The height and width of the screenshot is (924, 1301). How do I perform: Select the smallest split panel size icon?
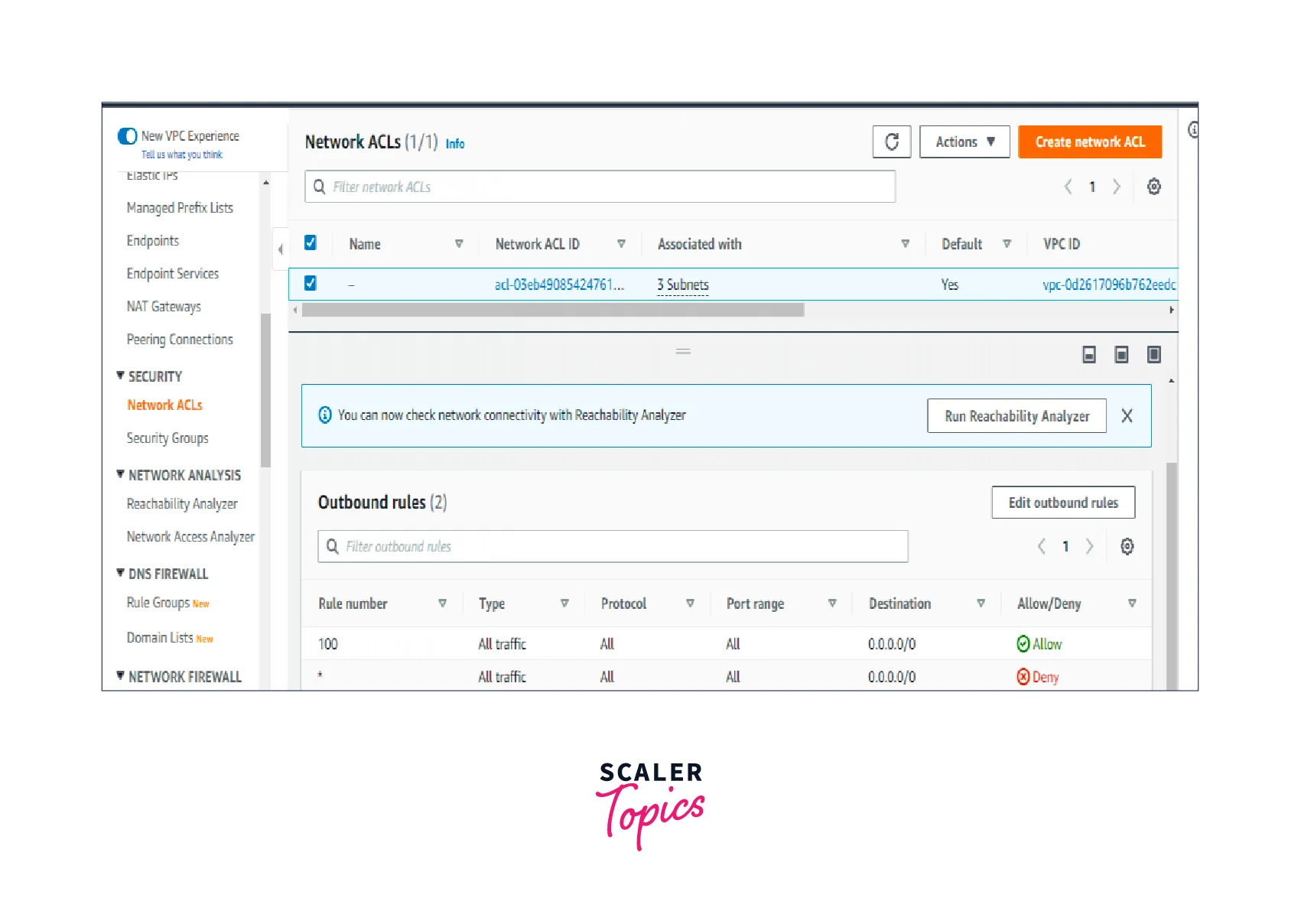pos(1089,354)
